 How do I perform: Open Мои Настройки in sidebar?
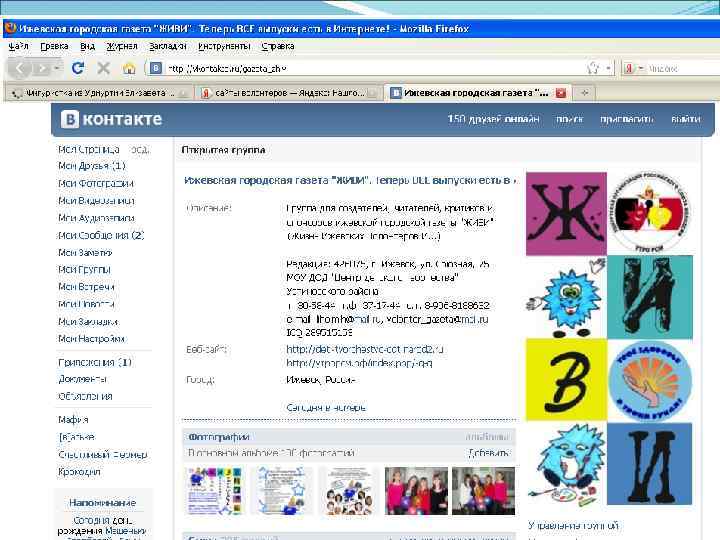(91, 338)
